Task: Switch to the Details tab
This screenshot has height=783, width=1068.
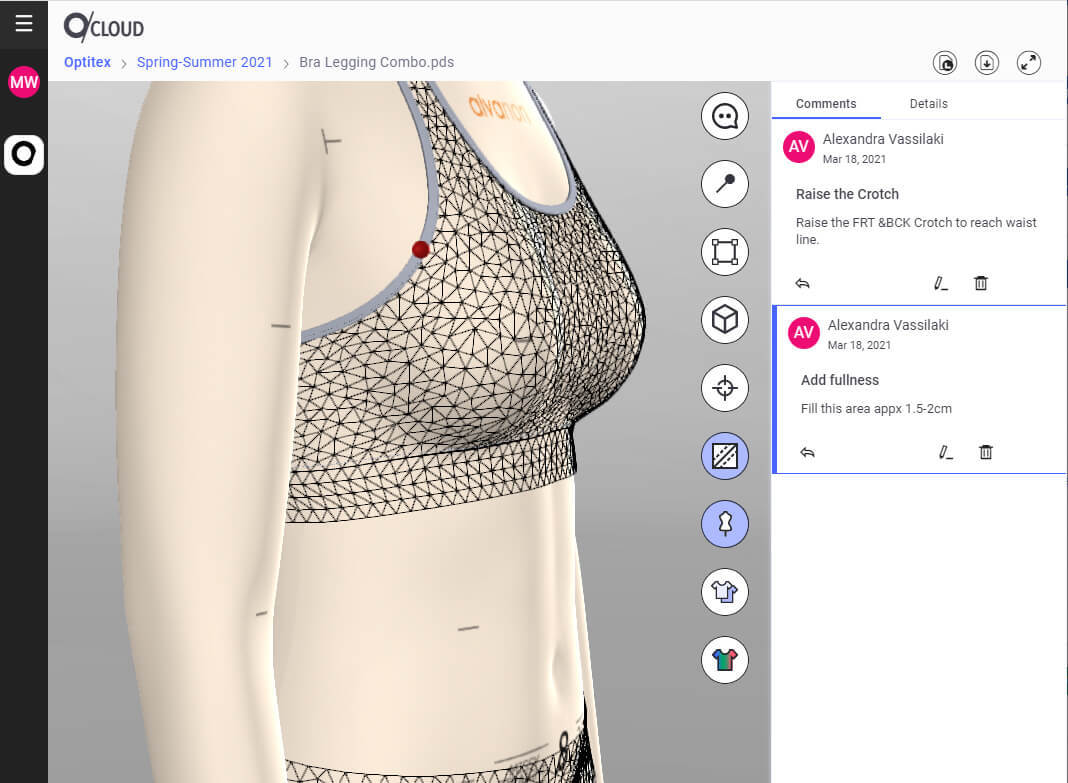Action: pos(928,104)
